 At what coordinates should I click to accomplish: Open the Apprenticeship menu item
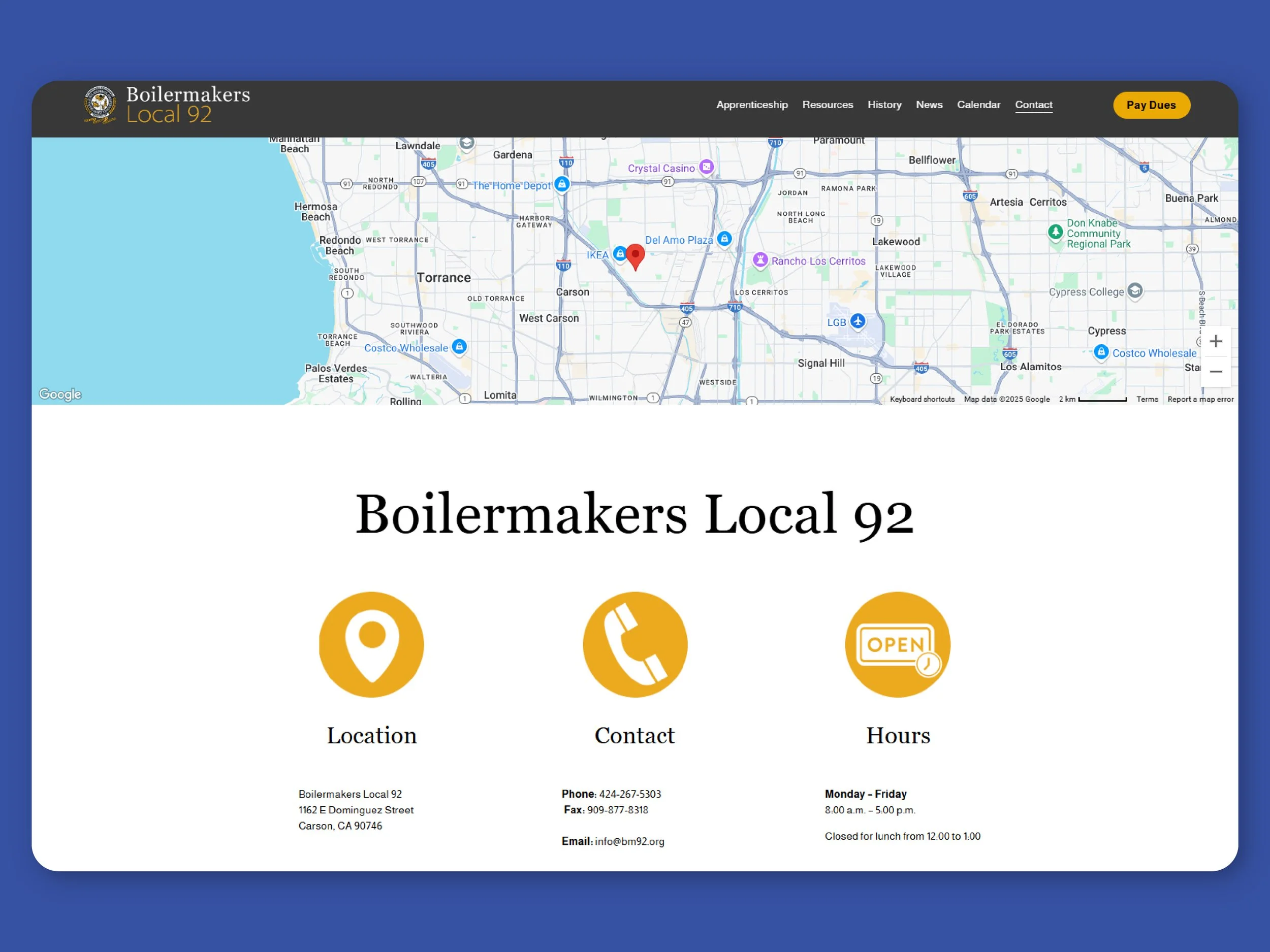point(751,105)
